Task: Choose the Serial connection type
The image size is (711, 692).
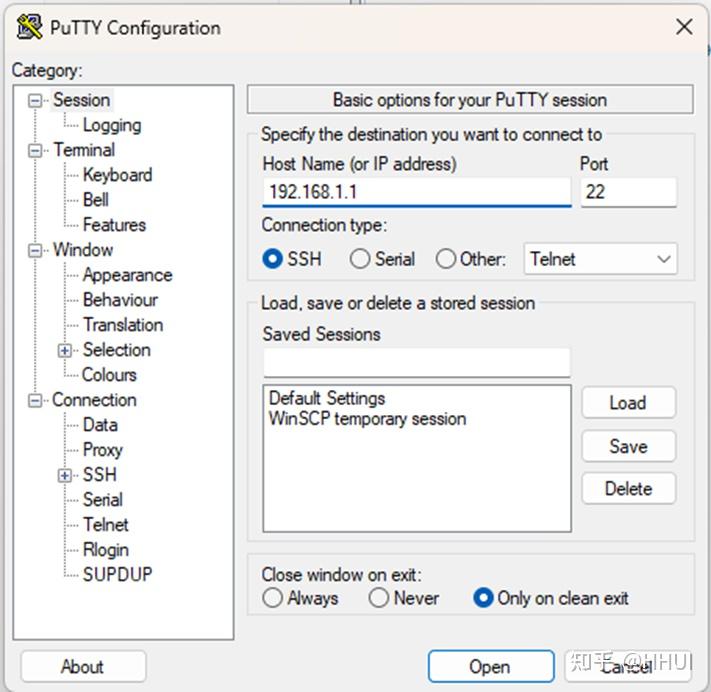Action: (360, 259)
